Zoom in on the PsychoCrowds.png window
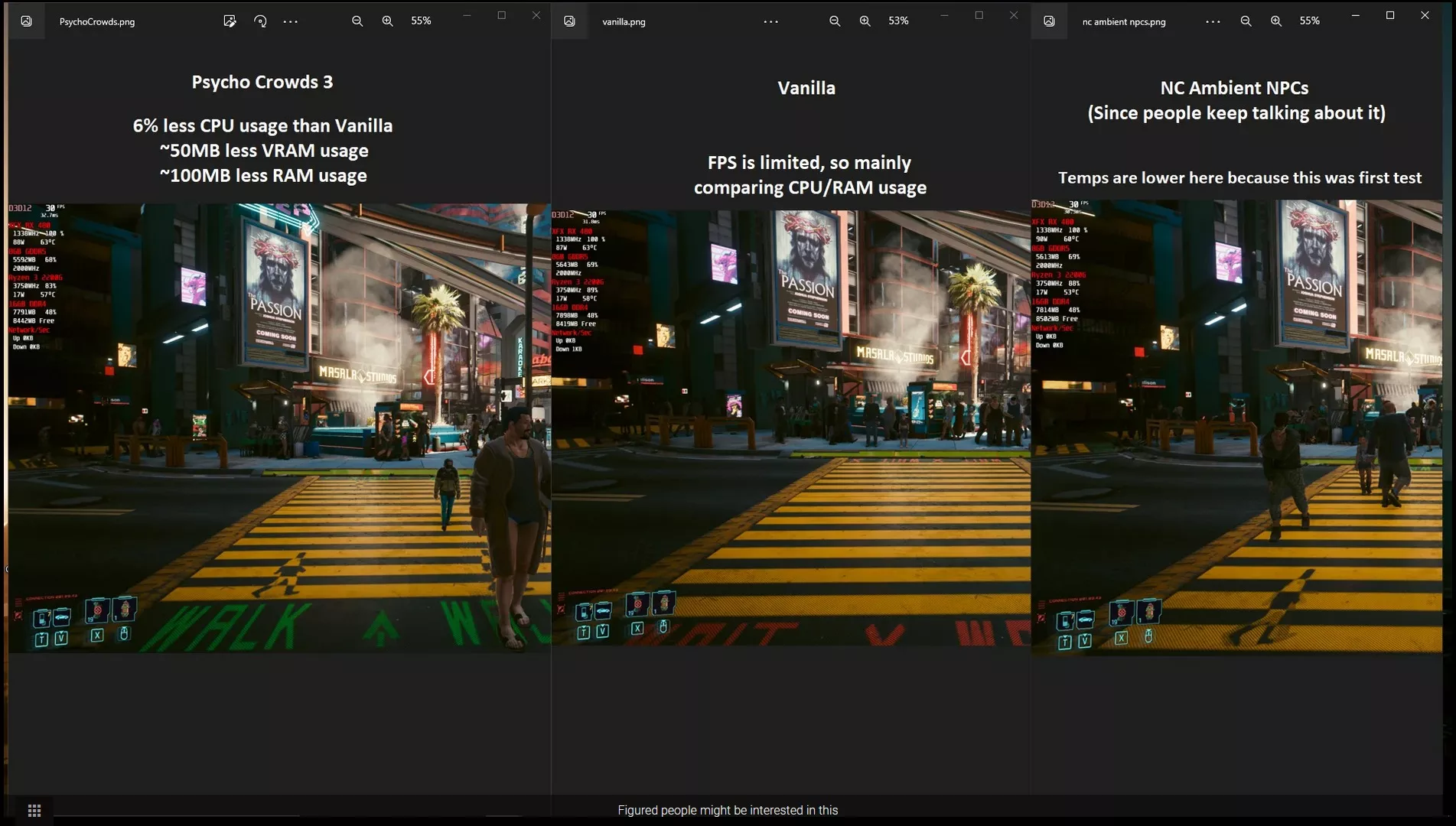The height and width of the screenshot is (826, 1456). click(388, 21)
